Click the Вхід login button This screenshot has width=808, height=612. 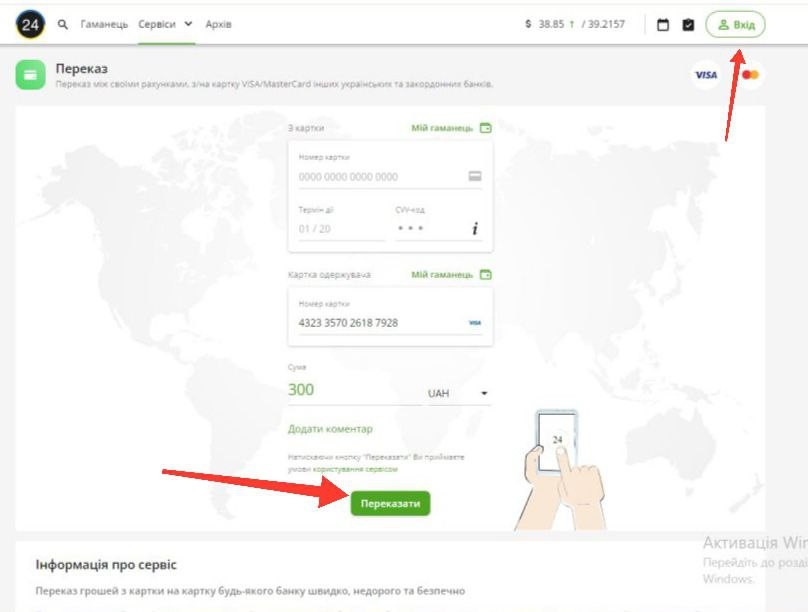(x=736, y=25)
